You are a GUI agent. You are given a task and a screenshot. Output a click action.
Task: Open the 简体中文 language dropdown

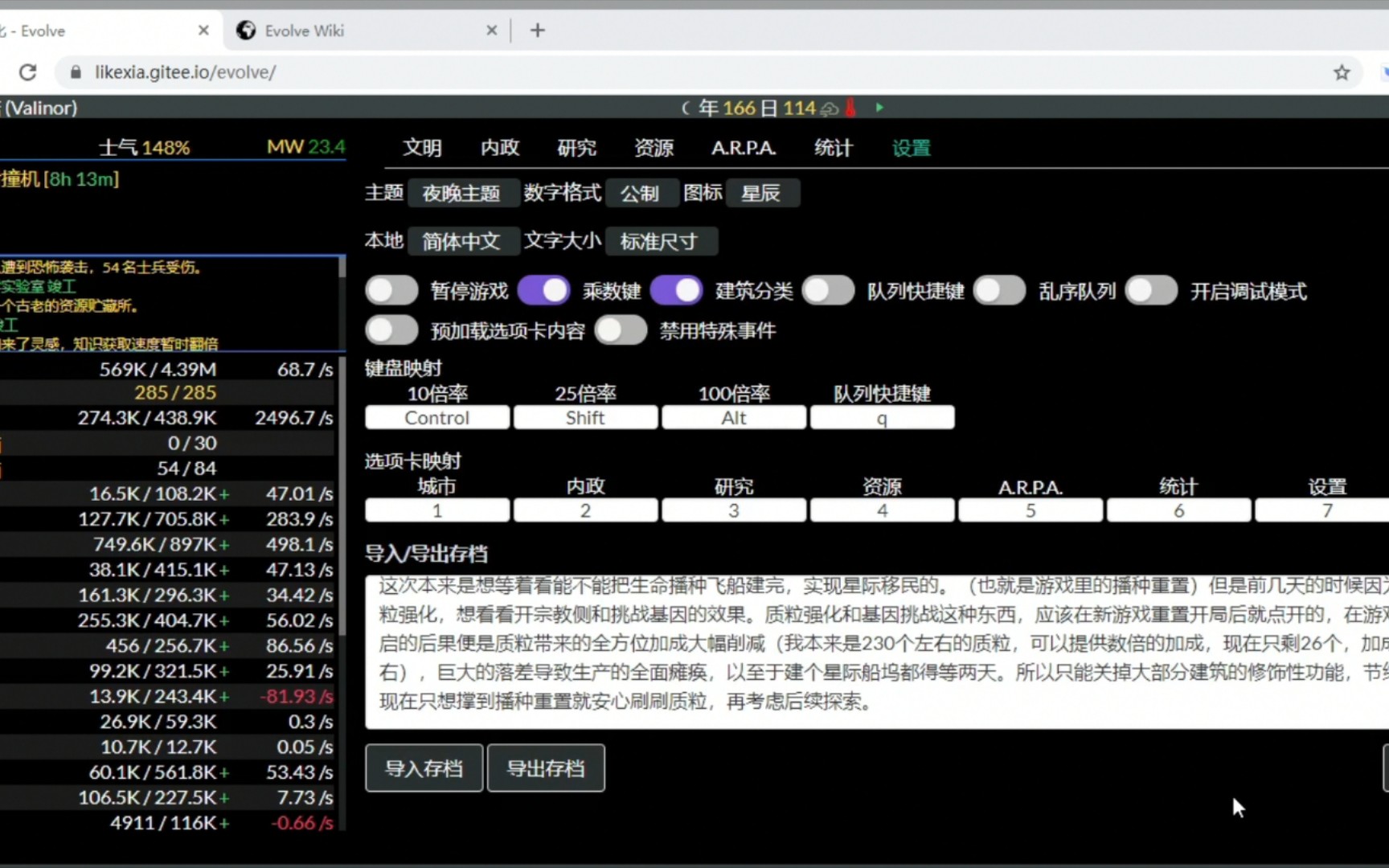pos(462,241)
